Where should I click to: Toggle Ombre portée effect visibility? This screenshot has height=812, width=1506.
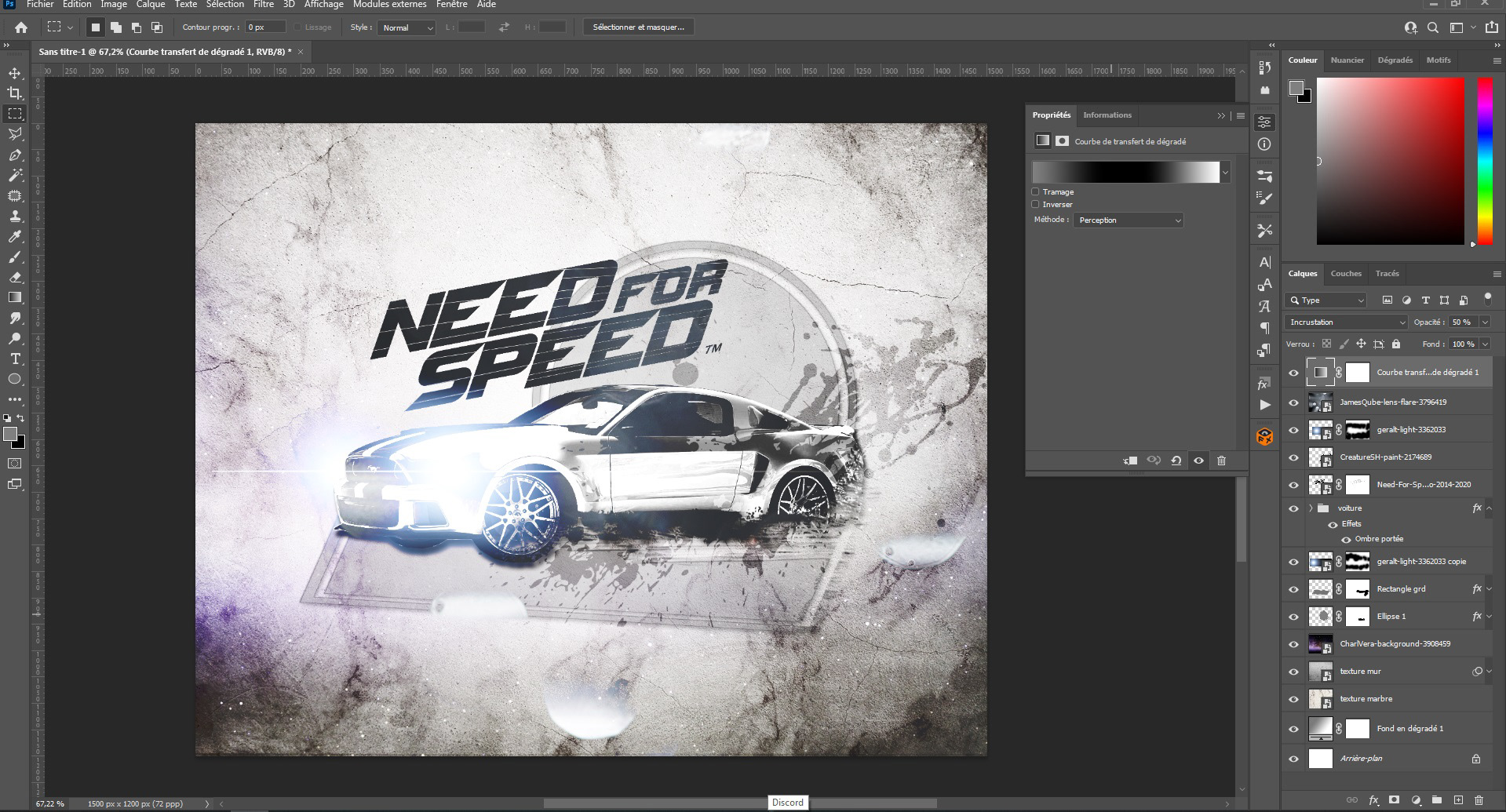point(1347,539)
